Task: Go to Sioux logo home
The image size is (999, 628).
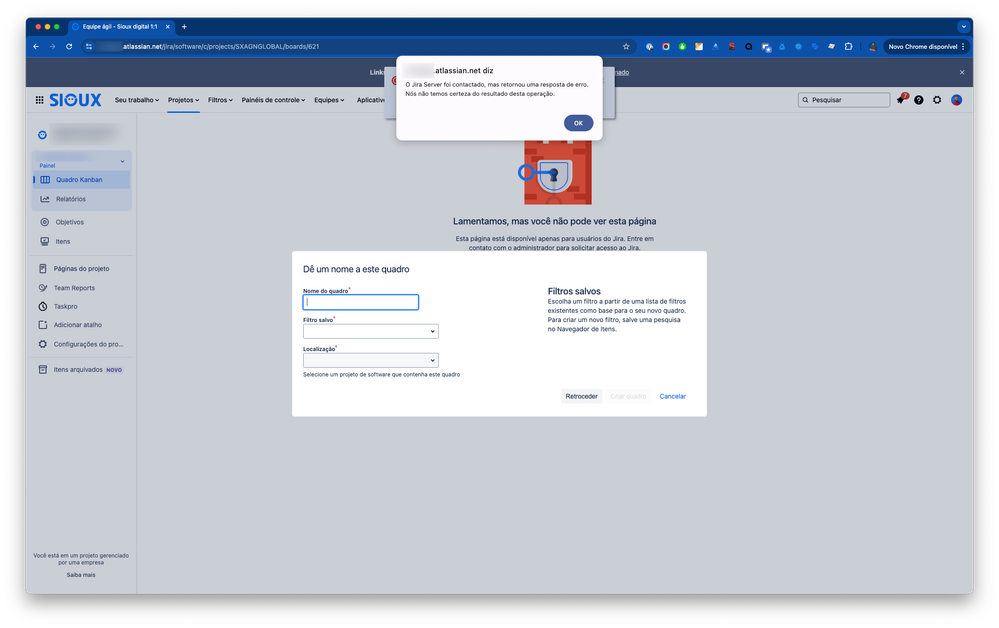Action: (75, 100)
